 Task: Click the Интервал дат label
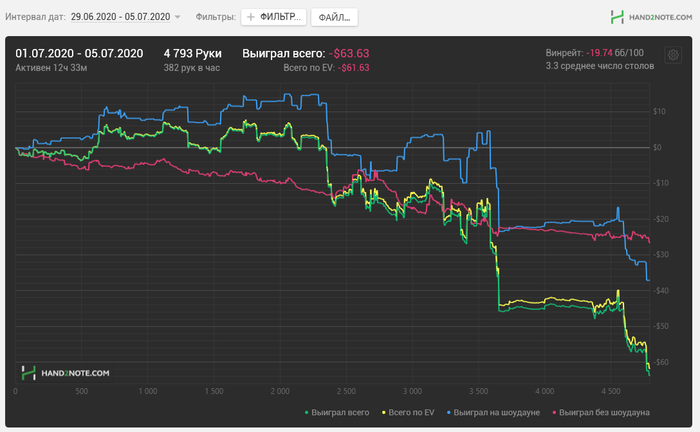point(35,17)
